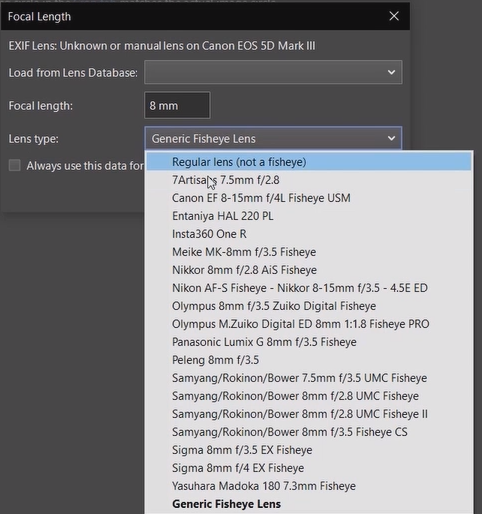Image resolution: width=482 pixels, height=514 pixels.
Task: Pick Peleng 8mm f/3.5
Action: coord(309,360)
